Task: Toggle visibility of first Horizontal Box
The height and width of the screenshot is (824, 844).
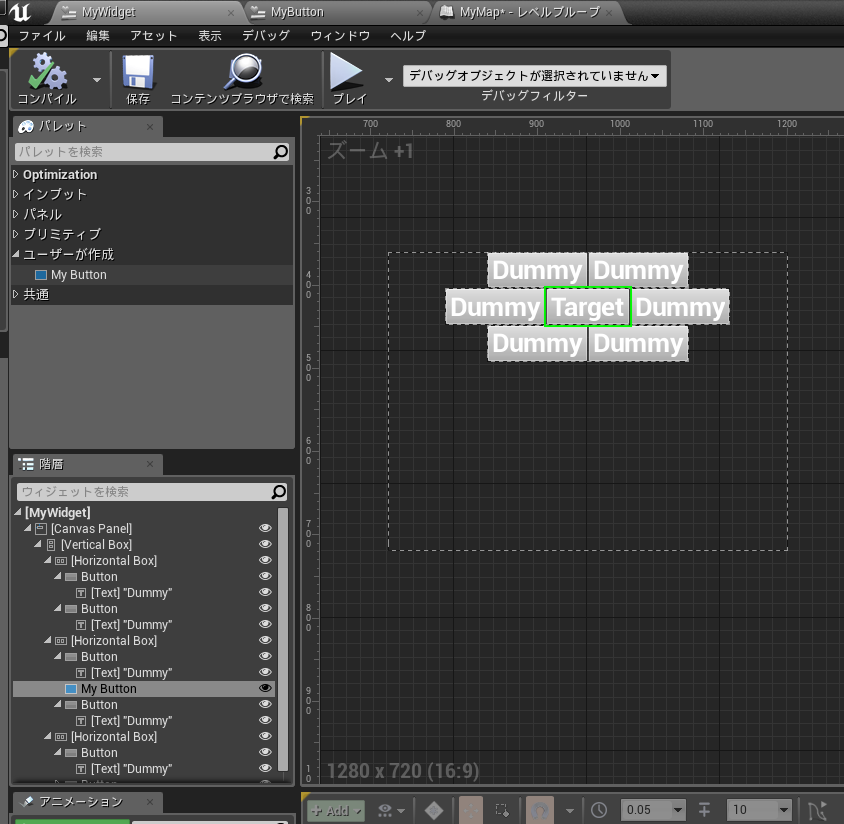Action: pyautogui.click(x=265, y=561)
